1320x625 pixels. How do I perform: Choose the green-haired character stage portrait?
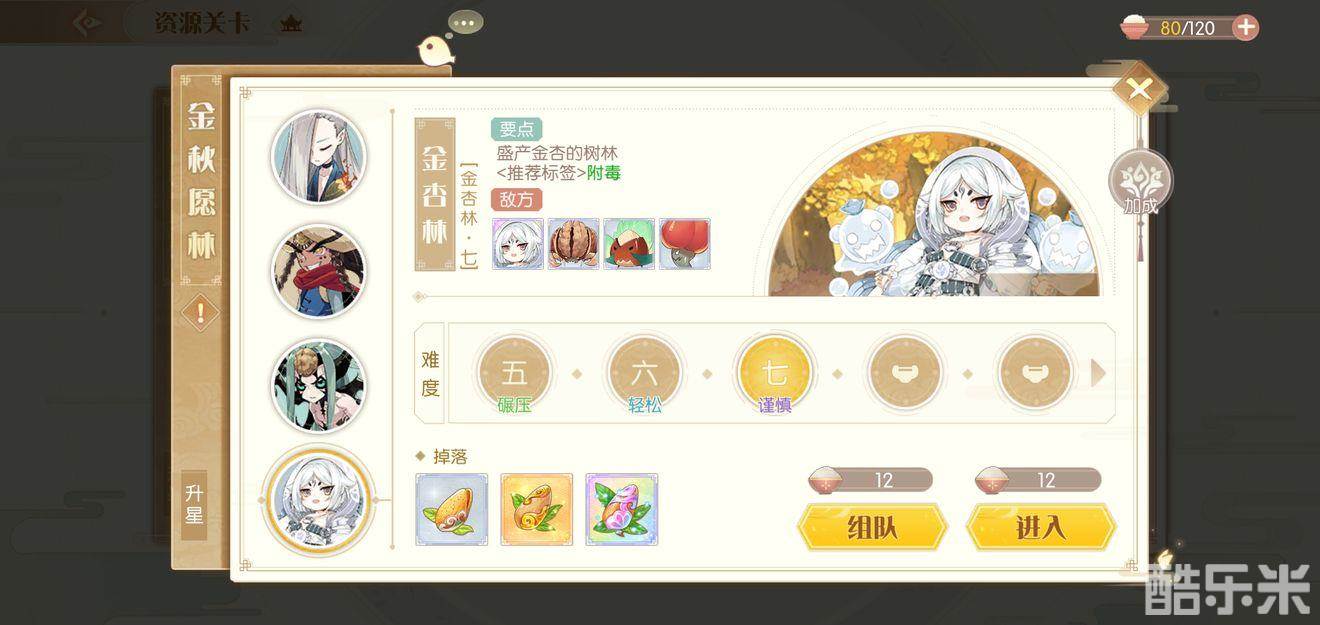point(319,386)
